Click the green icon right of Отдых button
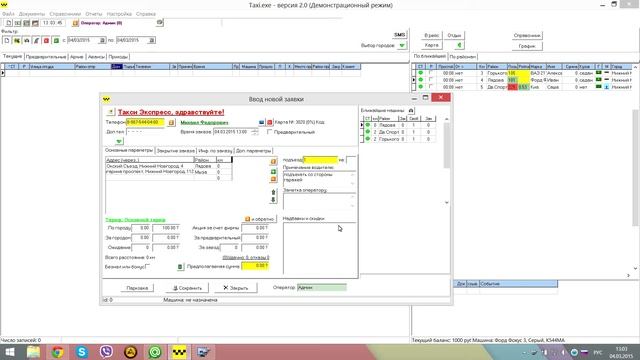 pyautogui.click(x=459, y=45)
